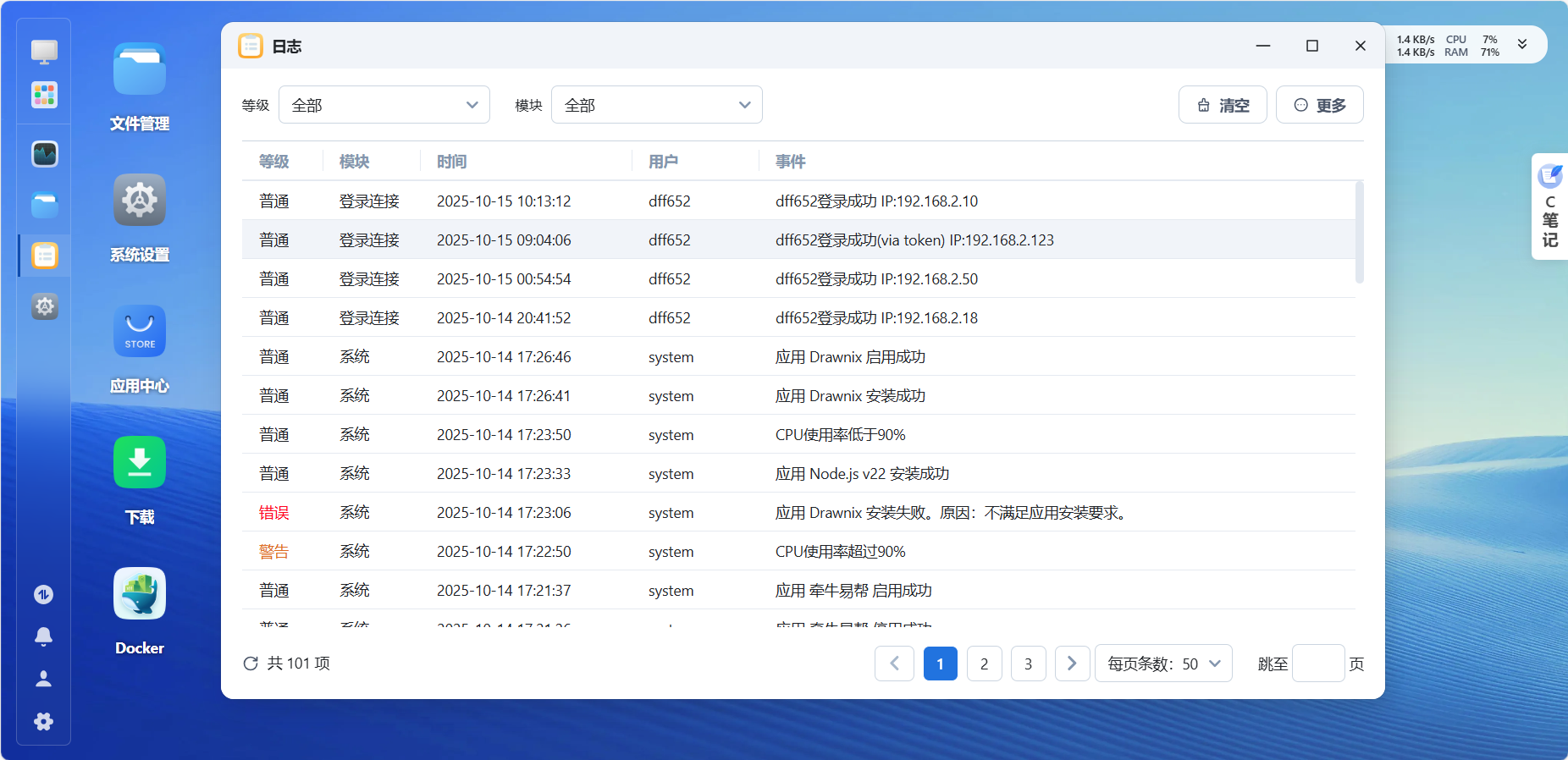Open the 下载 app icon
1568x760 pixels.
140,463
